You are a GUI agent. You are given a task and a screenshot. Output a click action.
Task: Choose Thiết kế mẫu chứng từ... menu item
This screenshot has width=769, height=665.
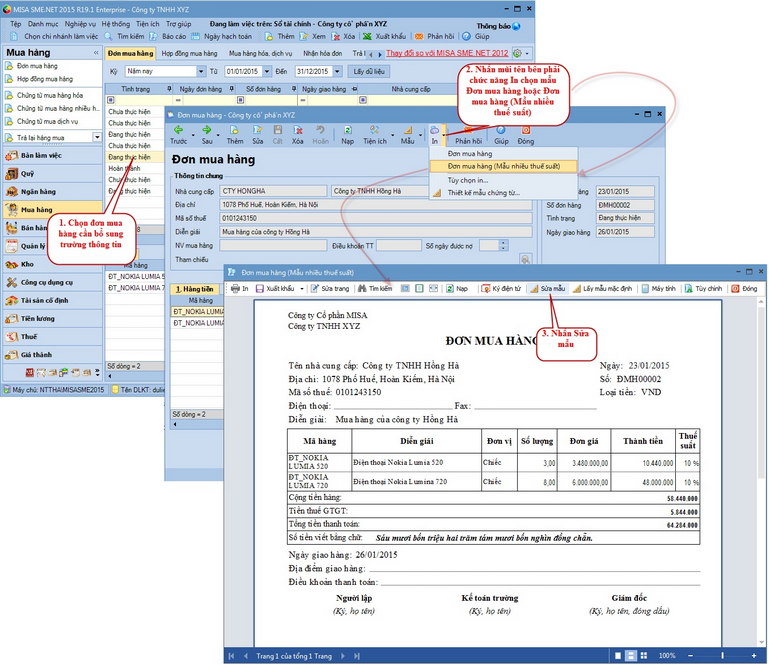(x=483, y=193)
